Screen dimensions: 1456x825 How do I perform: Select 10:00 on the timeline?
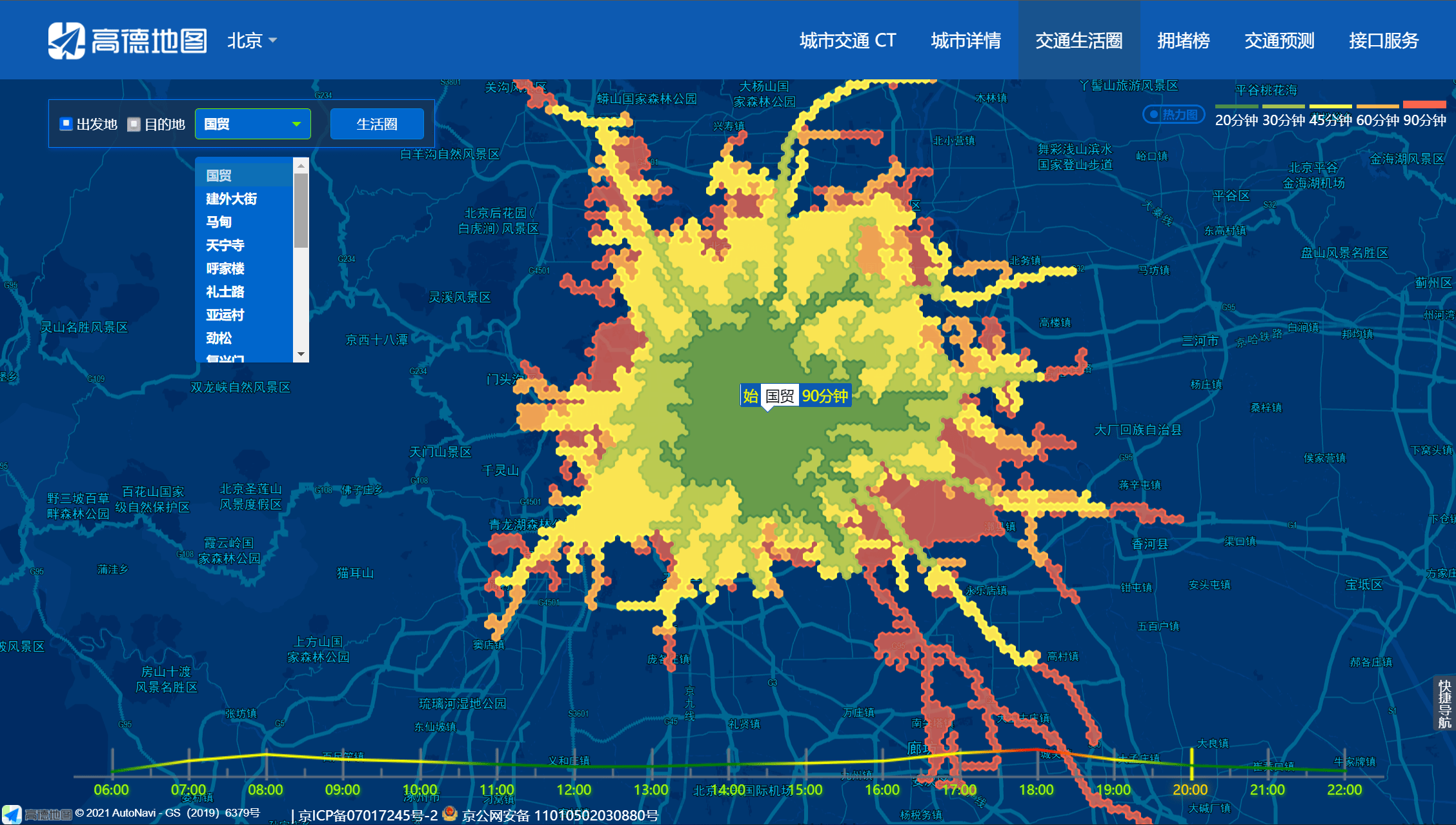420,790
